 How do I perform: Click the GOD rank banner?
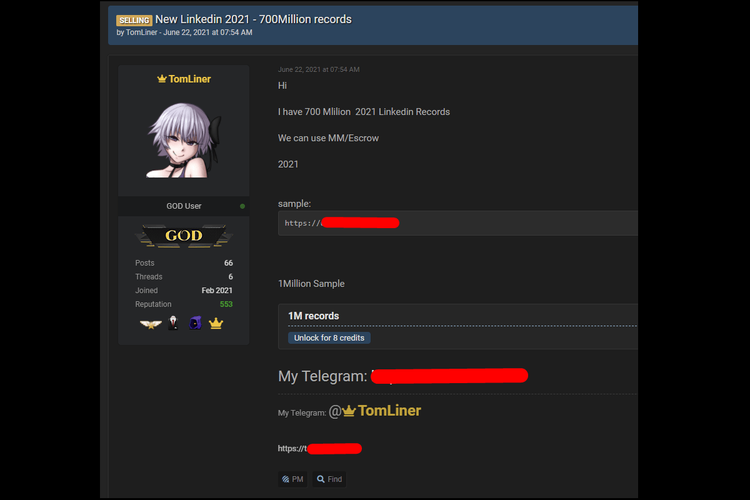184,236
